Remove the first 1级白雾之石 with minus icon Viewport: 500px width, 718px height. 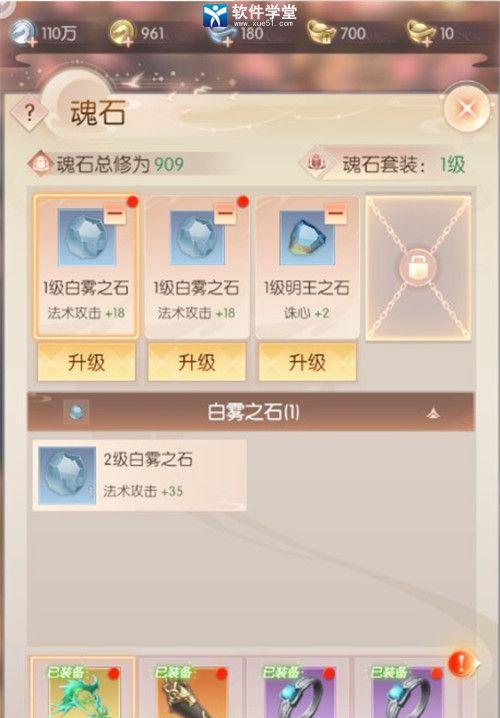(x=114, y=214)
